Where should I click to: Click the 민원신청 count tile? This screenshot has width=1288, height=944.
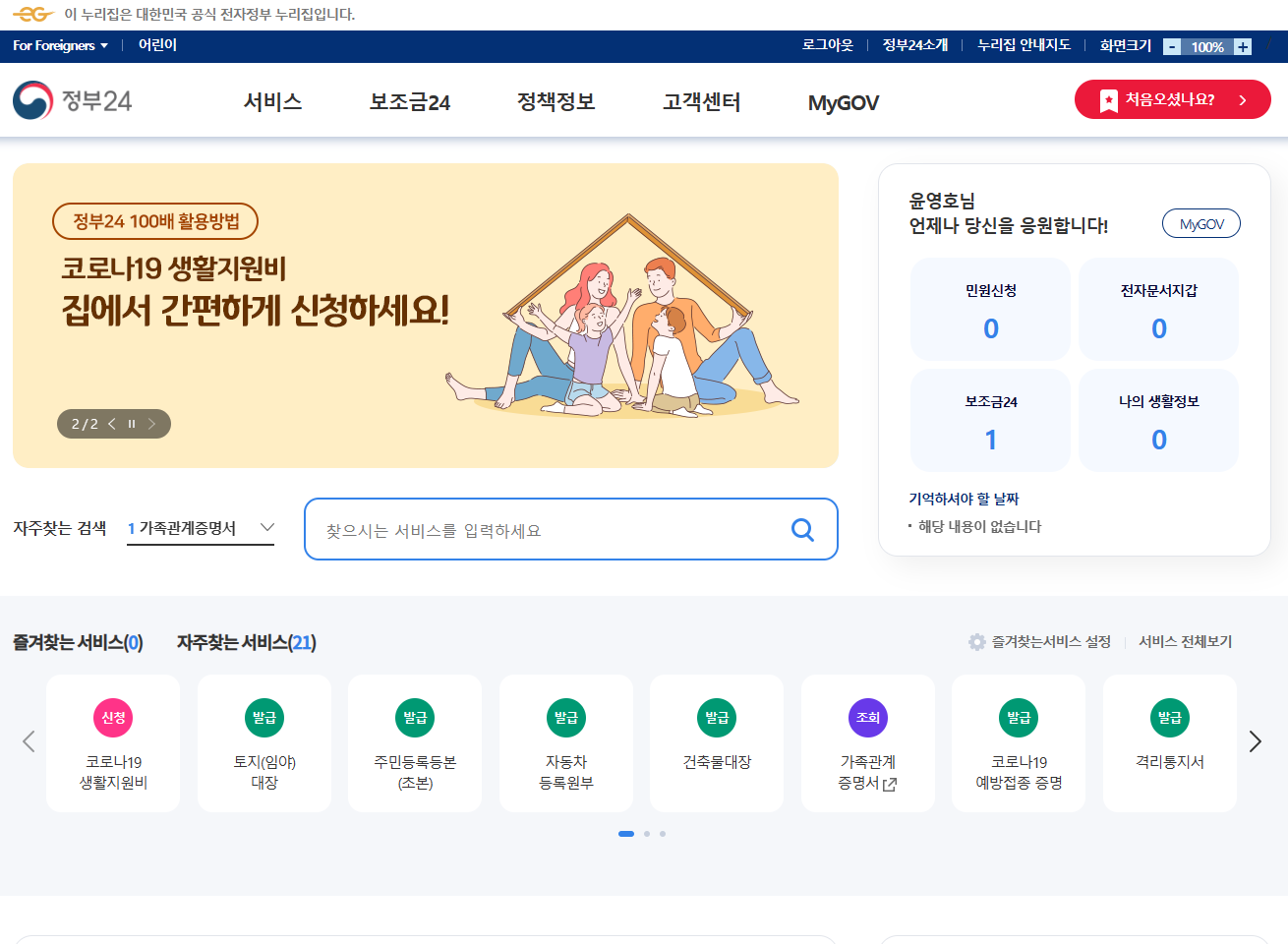pos(990,310)
